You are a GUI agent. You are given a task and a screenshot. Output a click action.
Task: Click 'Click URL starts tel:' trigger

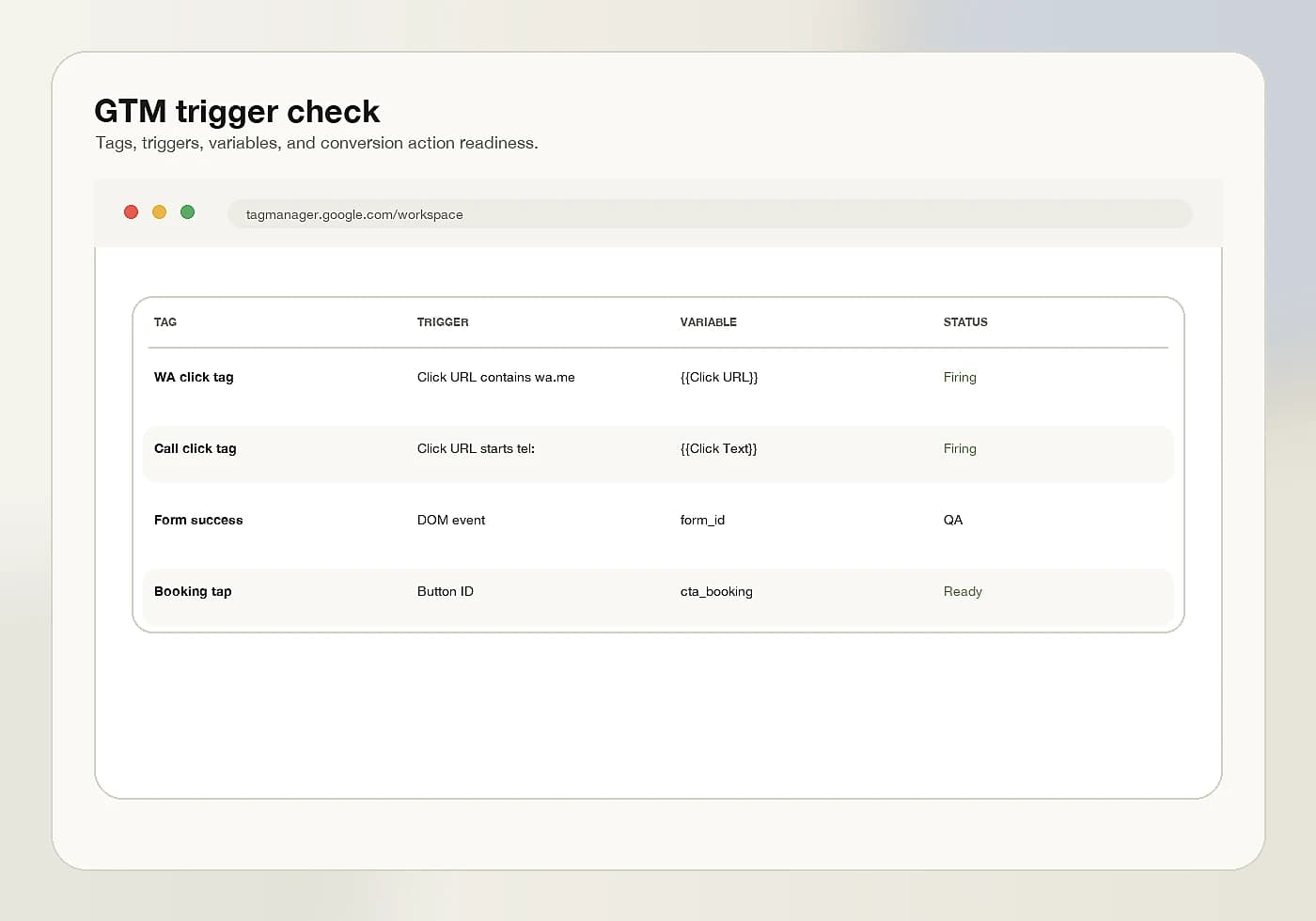click(x=476, y=448)
